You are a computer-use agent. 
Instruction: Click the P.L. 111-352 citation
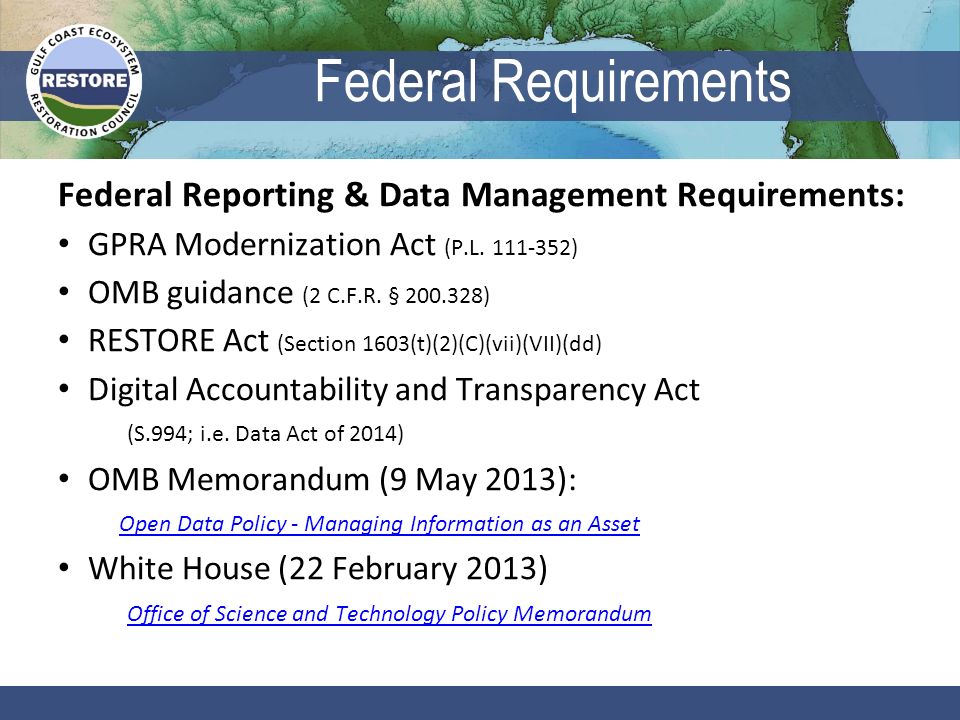511,247
